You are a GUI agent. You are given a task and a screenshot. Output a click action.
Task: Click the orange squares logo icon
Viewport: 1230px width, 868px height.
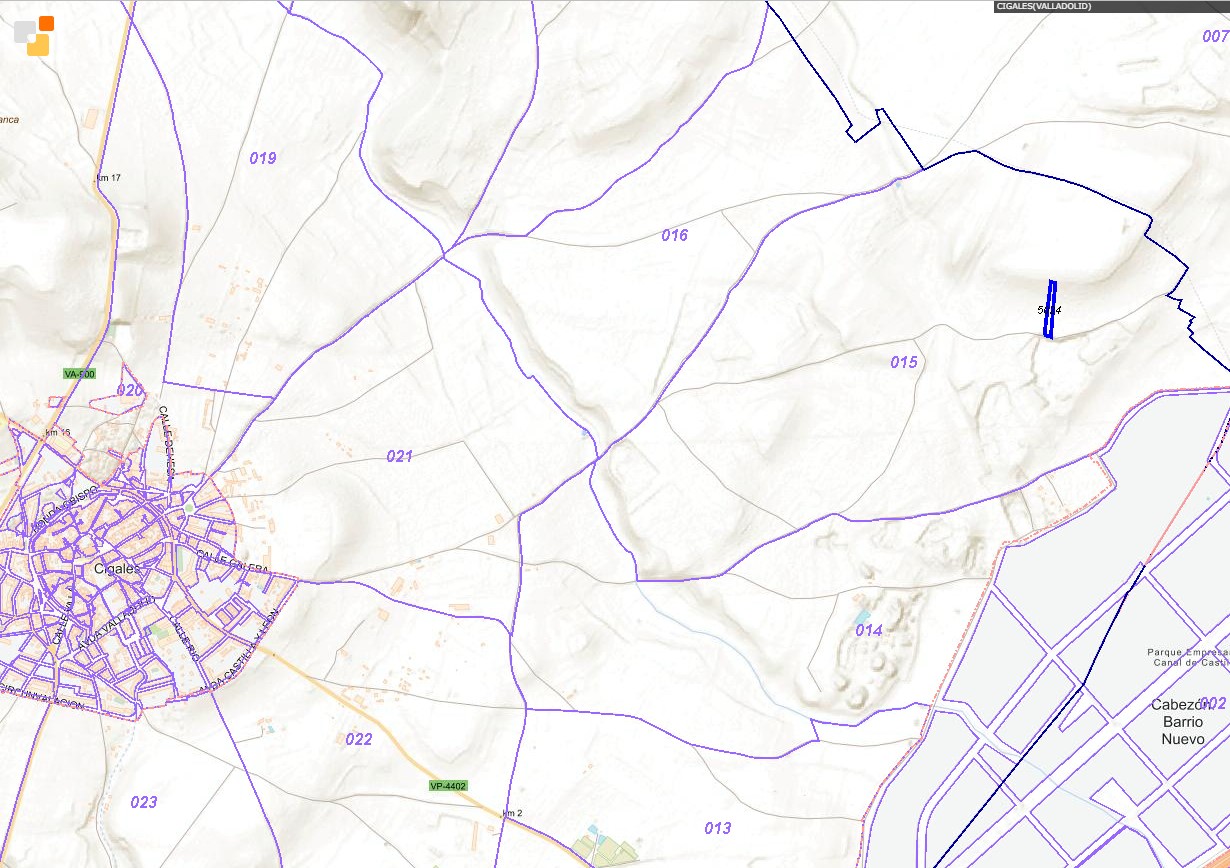click(x=33, y=36)
